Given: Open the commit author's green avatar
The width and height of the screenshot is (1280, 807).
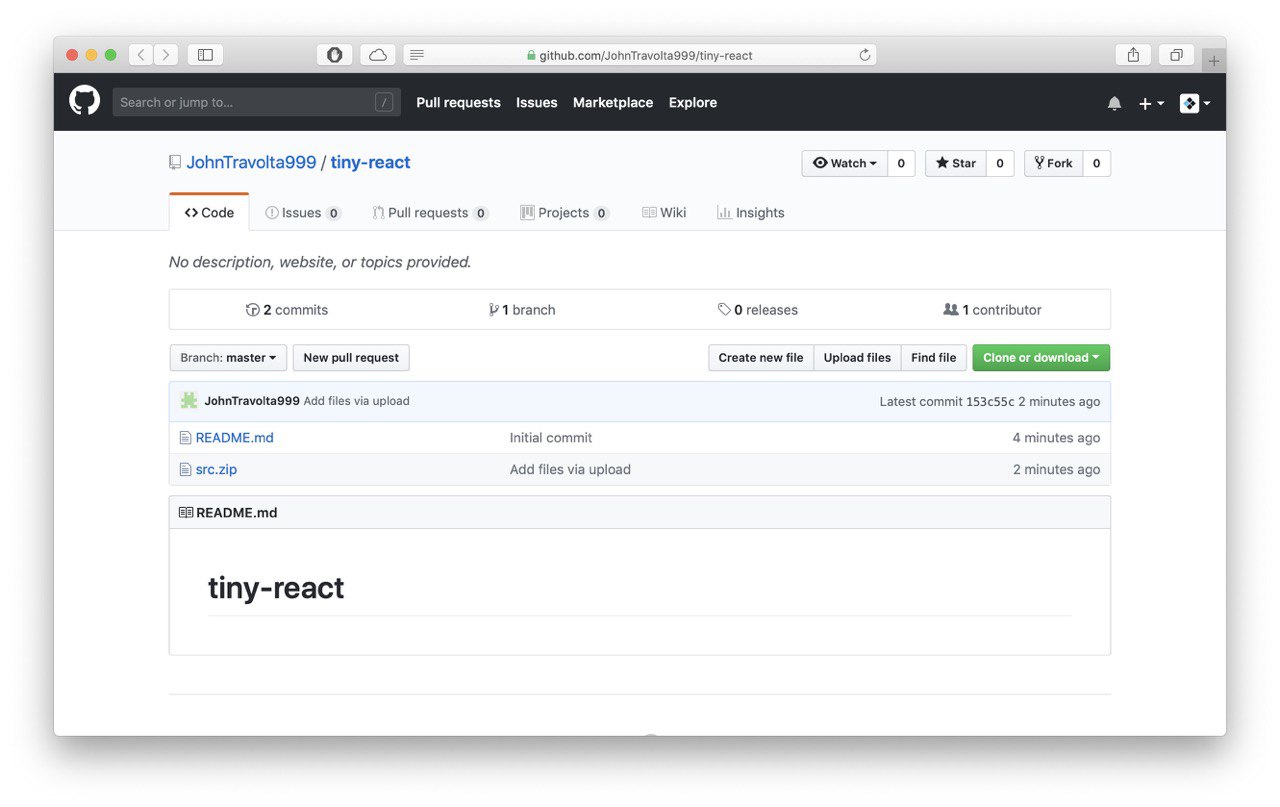Looking at the screenshot, I should tap(189, 401).
